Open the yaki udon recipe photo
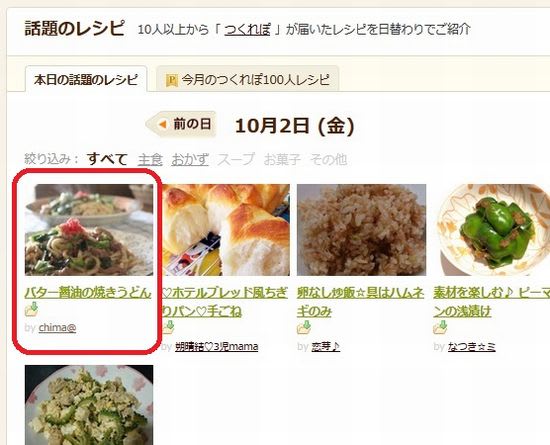Screen dimensions: 550x445 (x=89, y=230)
